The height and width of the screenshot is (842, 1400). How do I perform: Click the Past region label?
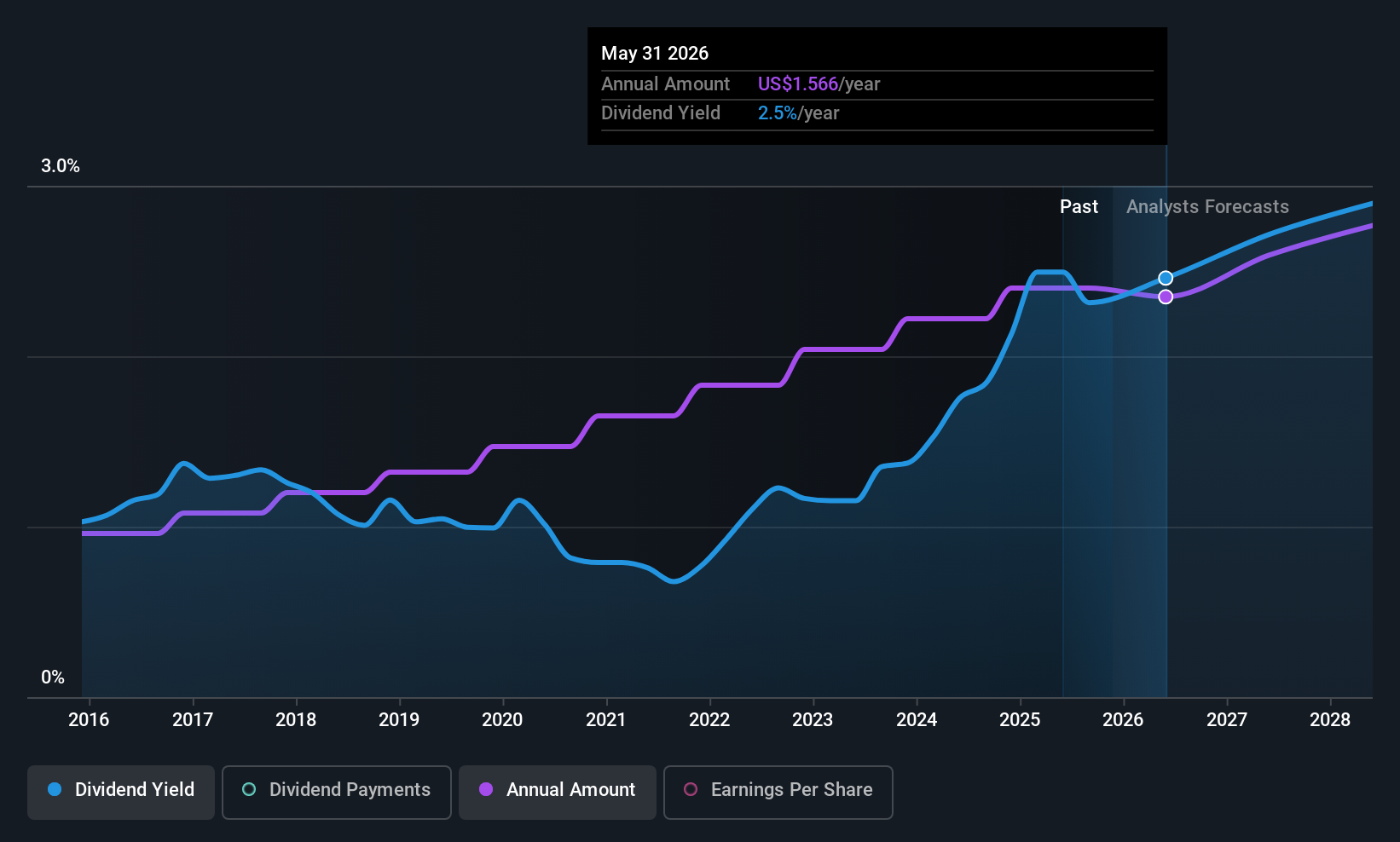pyautogui.click(x=1079, y=207)
